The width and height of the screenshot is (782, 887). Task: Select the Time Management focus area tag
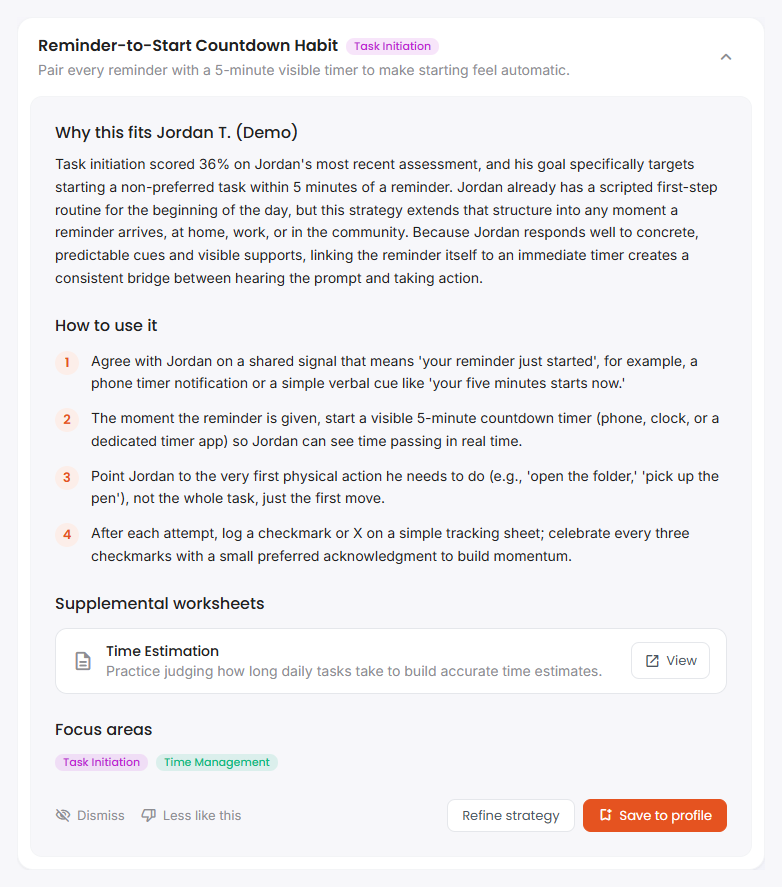tap(217, 763)
